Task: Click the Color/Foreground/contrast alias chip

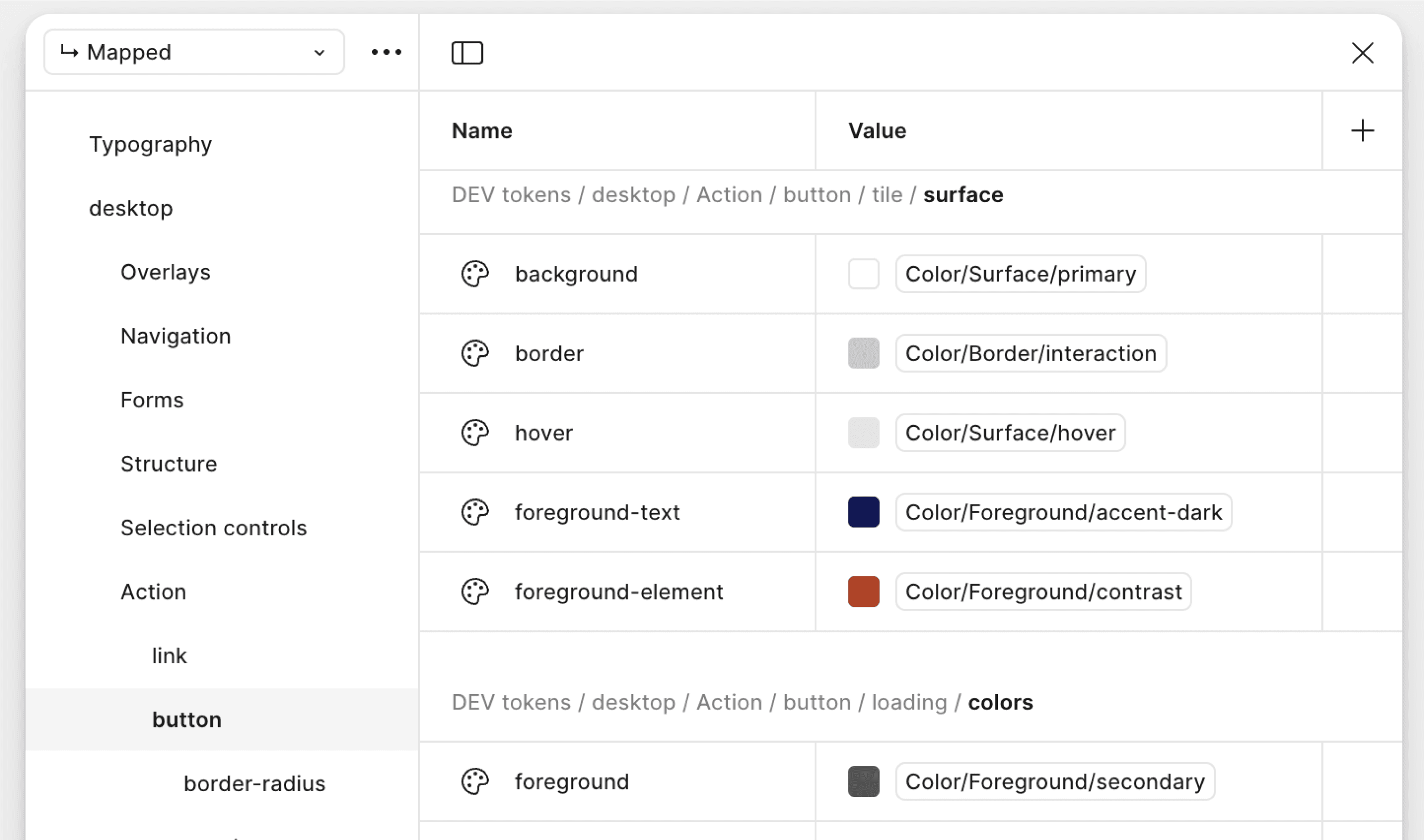Action: [1043, 592]
